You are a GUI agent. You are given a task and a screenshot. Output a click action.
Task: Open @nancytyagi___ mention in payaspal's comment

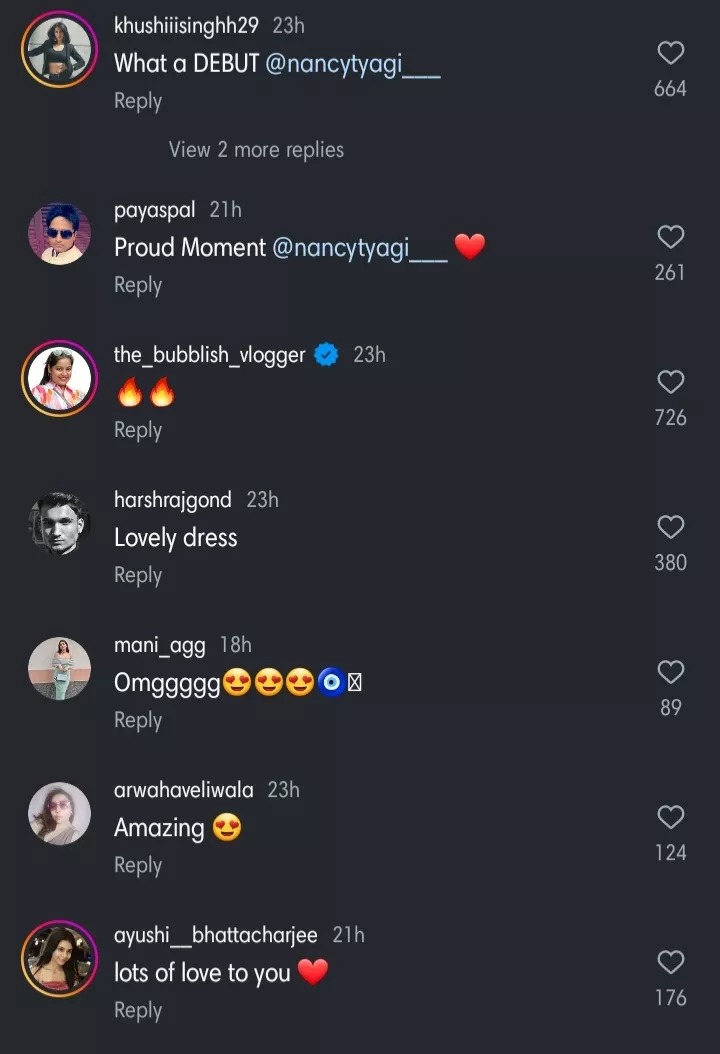tap(360, 248)
